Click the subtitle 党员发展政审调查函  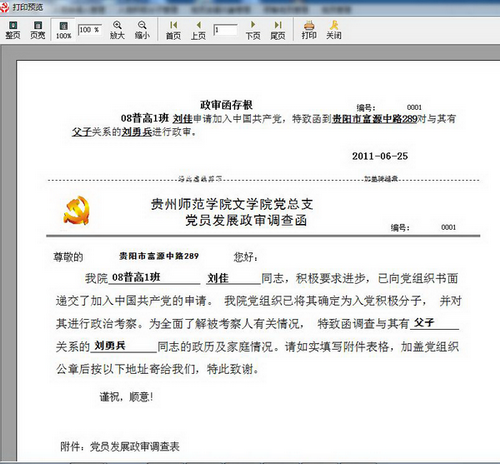[246, 220]
